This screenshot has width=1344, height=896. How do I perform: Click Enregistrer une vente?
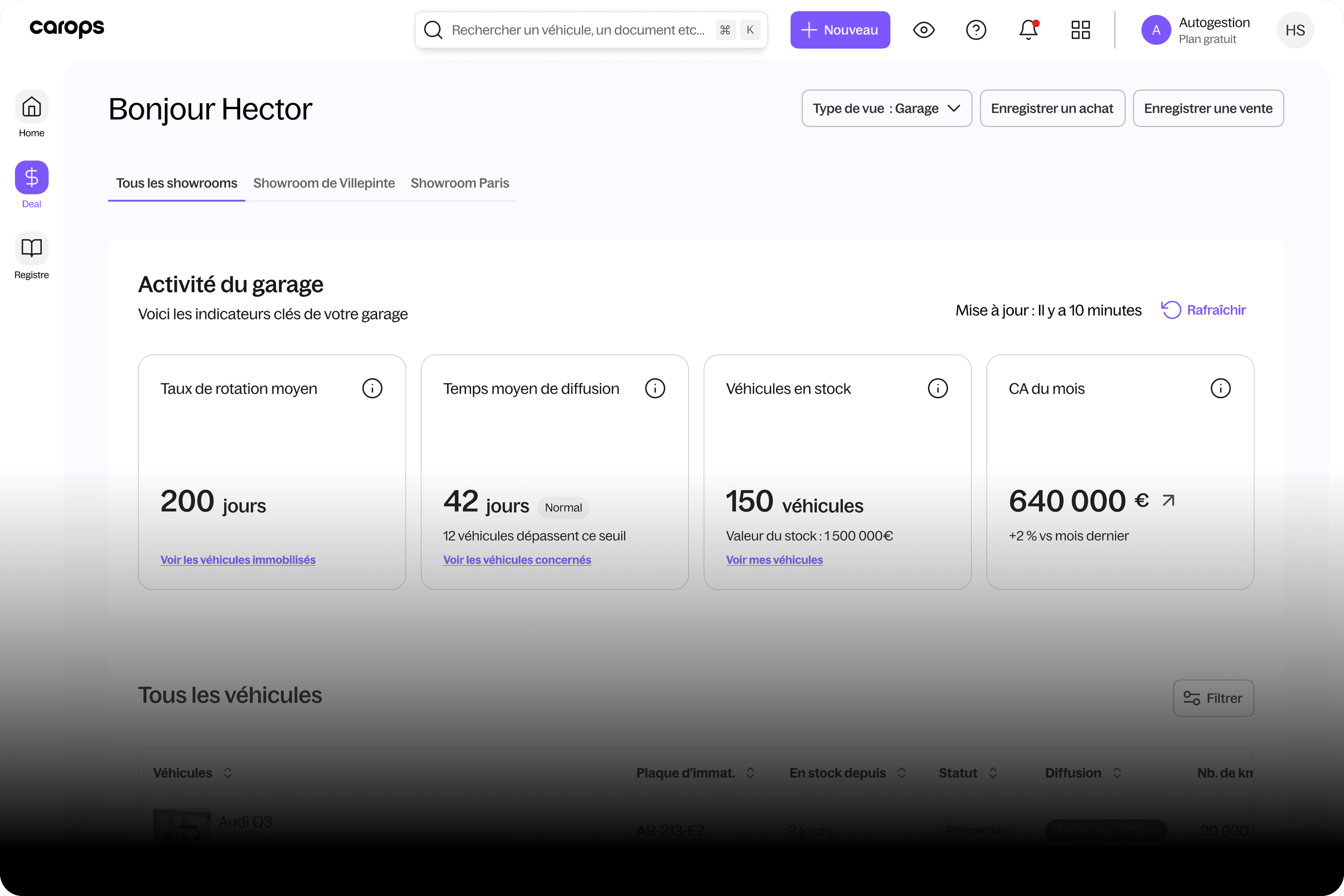[x=1208, y=108]
